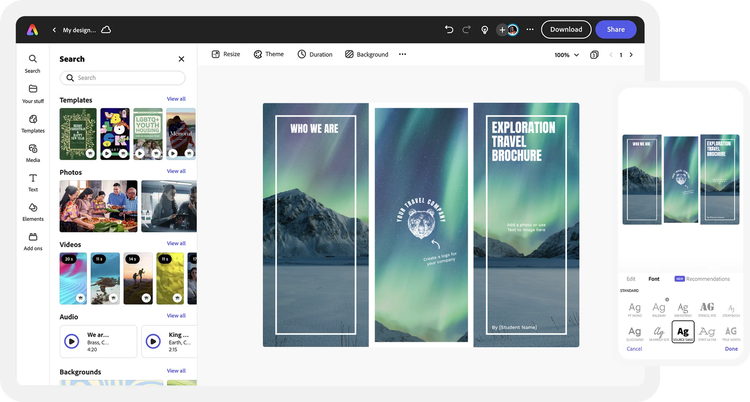750x402 pixels.
Task: Go to previous page arrow
Action: click(611, 55)
